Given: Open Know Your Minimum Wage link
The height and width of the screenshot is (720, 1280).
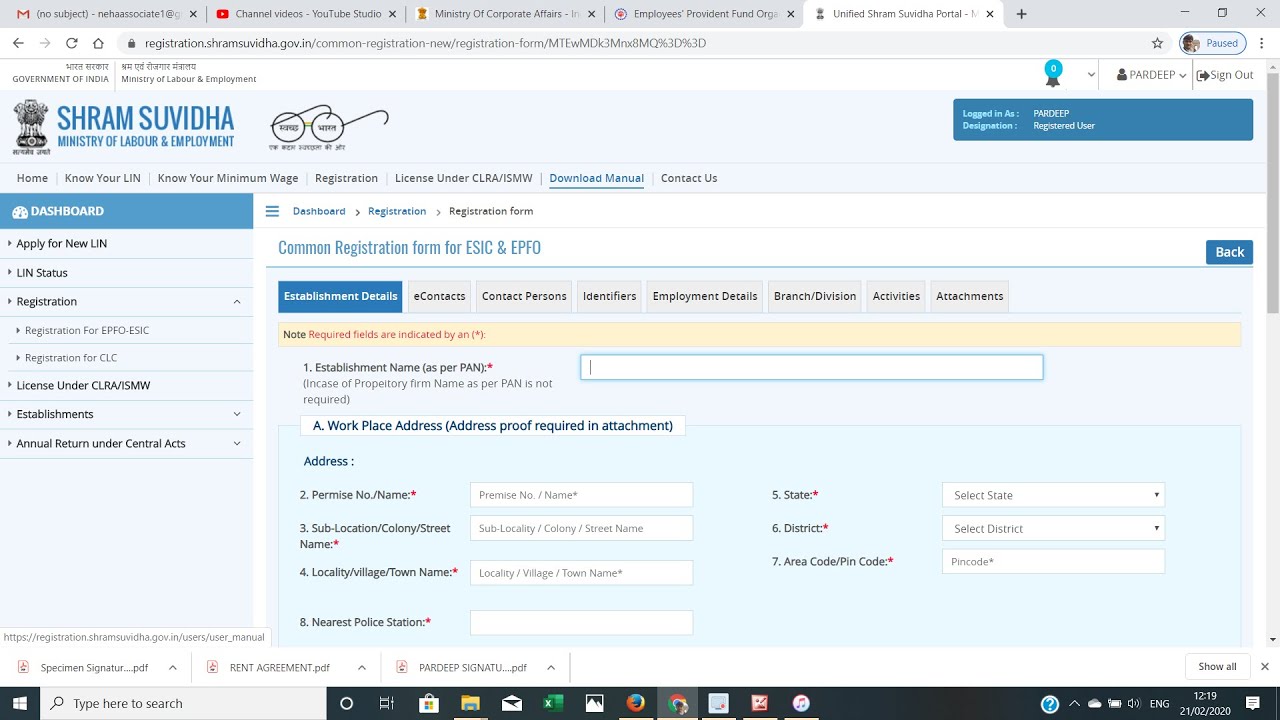Looking at the screenshot, I should (228, 178).
